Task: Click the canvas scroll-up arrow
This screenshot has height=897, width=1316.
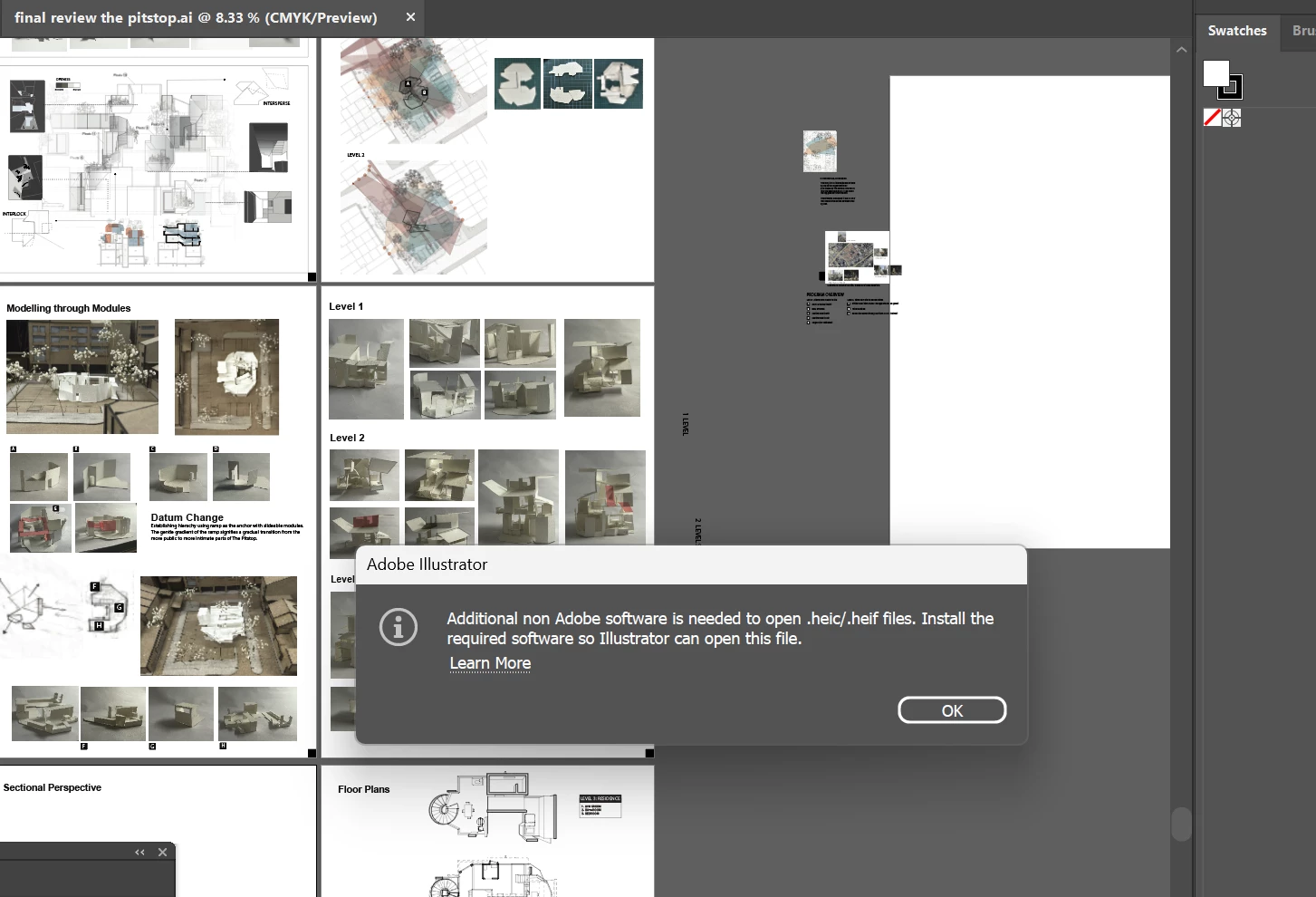Action: (1181, 50)
